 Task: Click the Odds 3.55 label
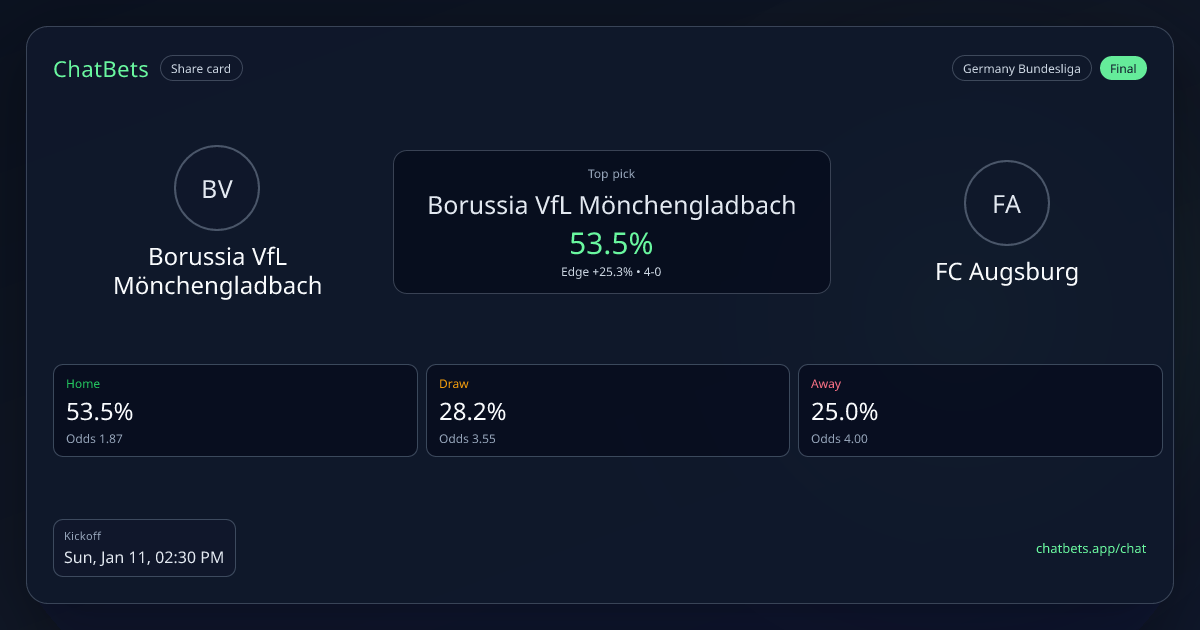467,439
